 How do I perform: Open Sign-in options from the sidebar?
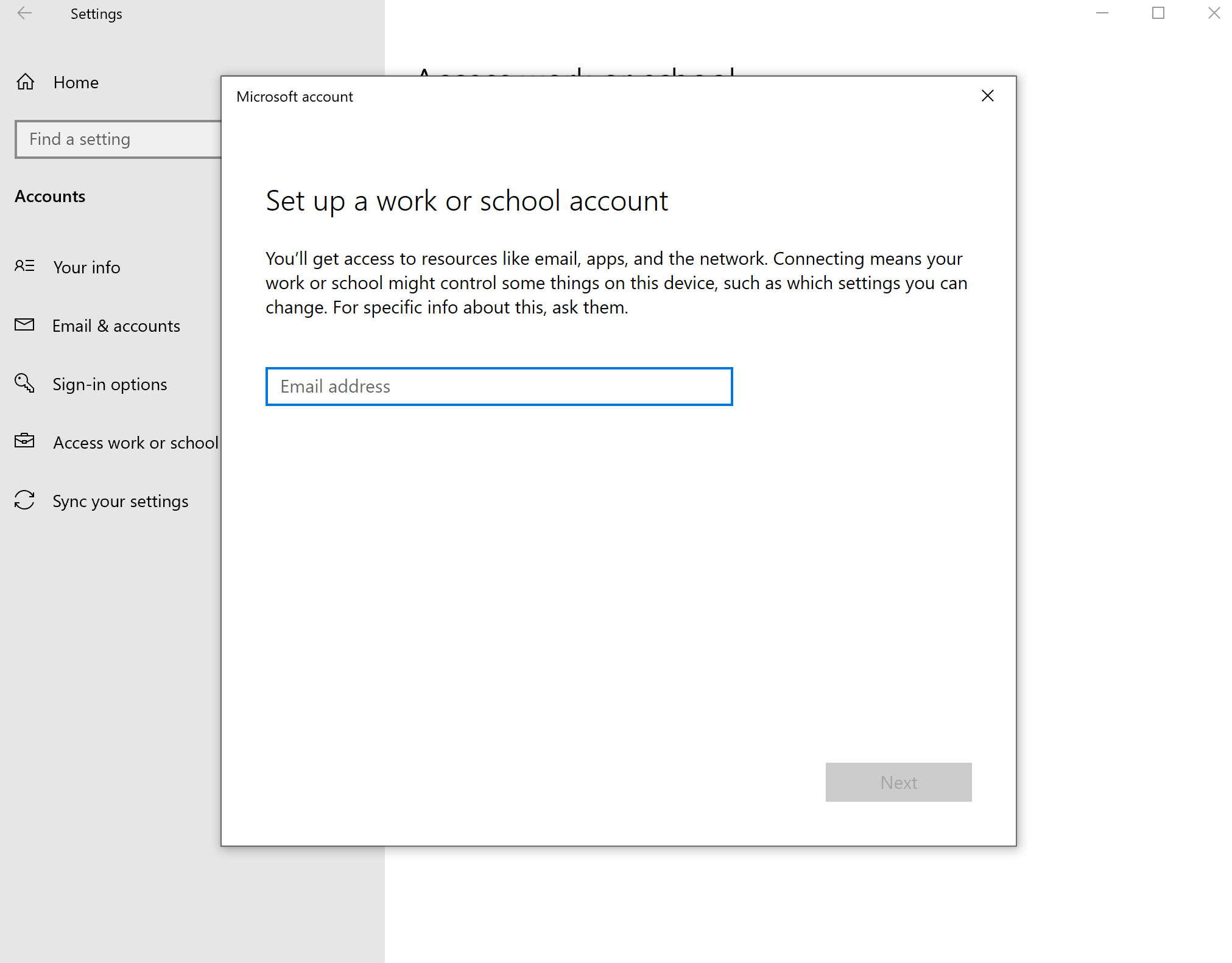coord(110,384)
